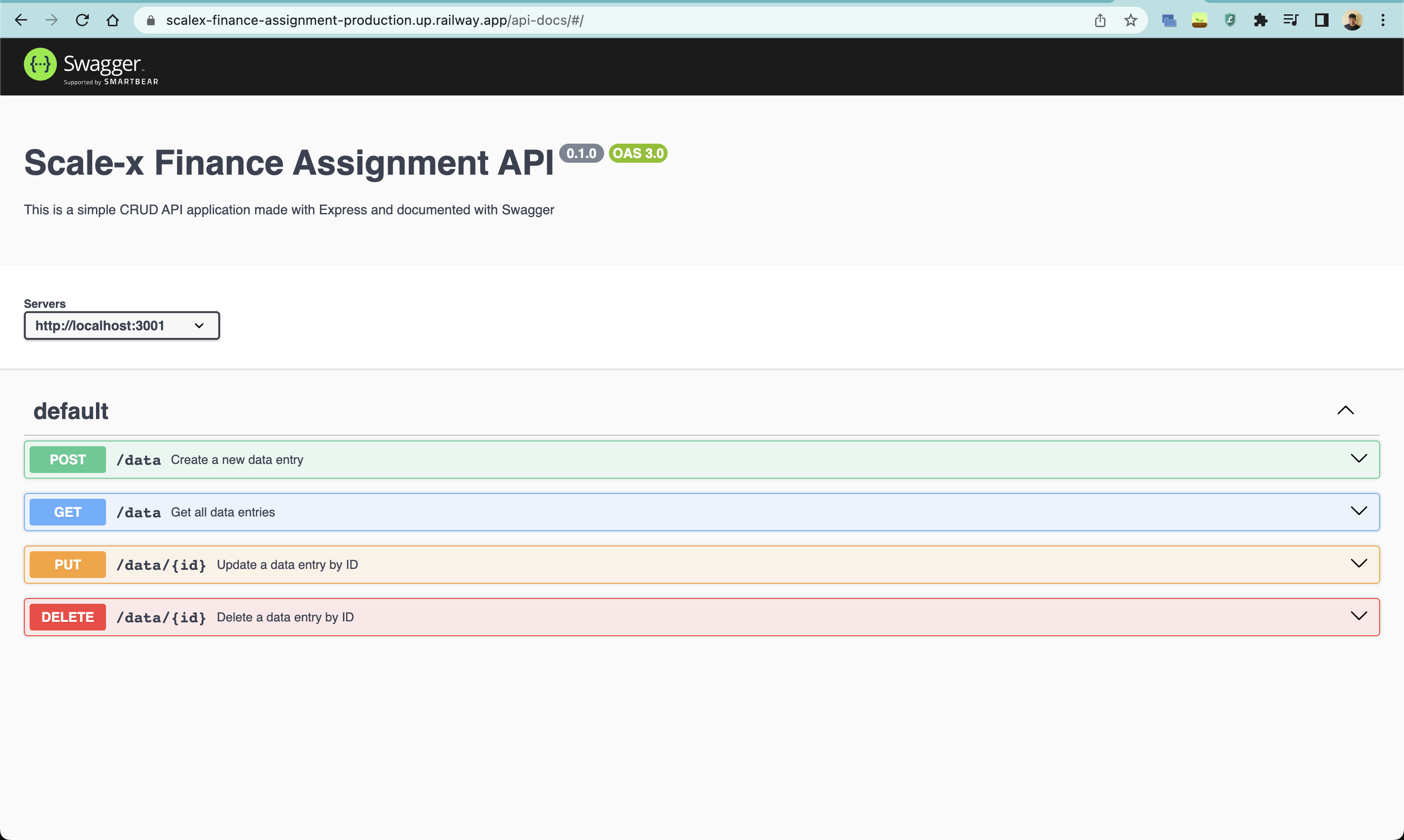Click the shield extension icon
1404x840 pixels.
(1230, 21)
